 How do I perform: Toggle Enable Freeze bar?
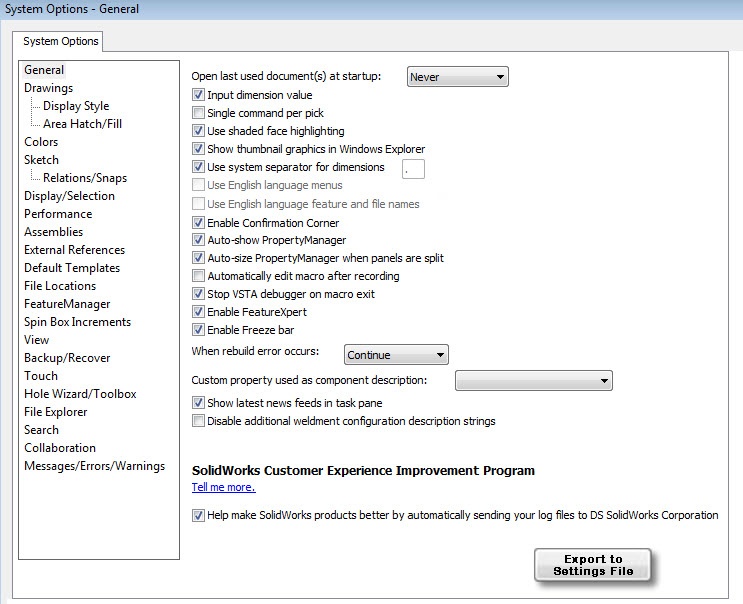[x=198, y=330]
